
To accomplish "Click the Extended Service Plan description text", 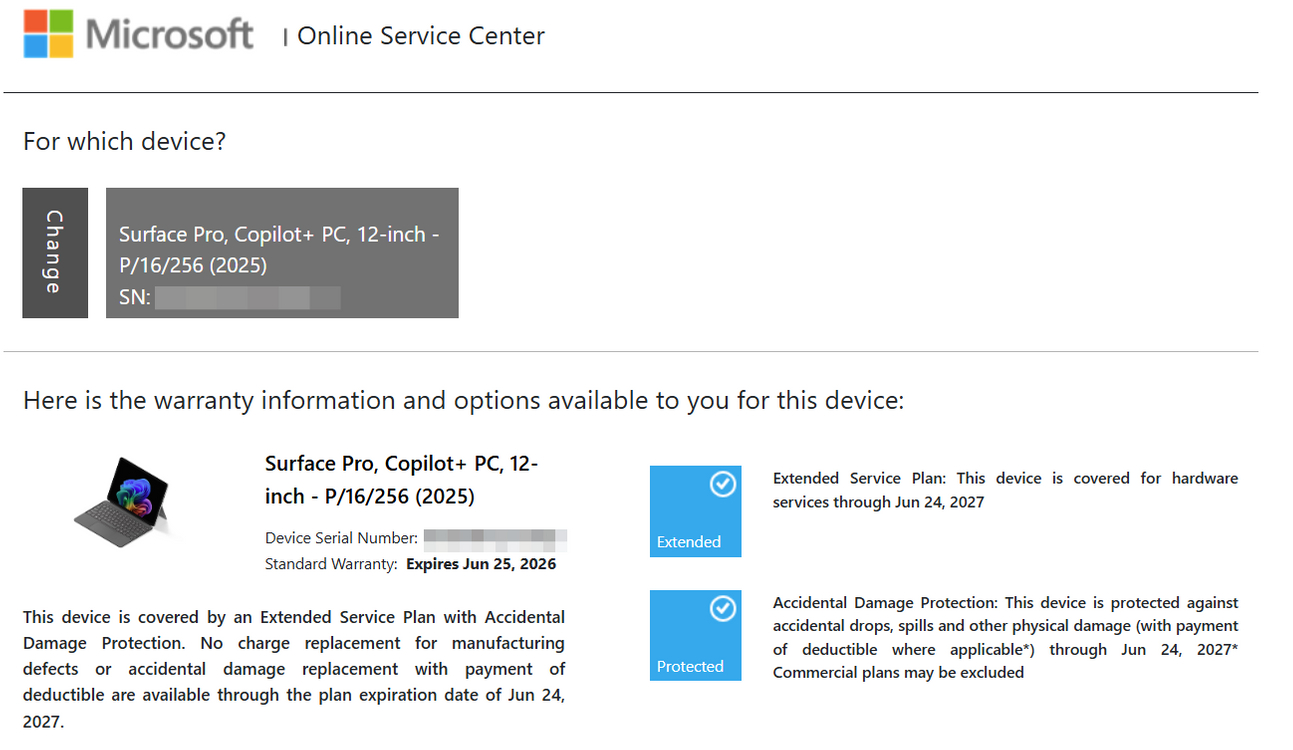I will [1005, 490].
